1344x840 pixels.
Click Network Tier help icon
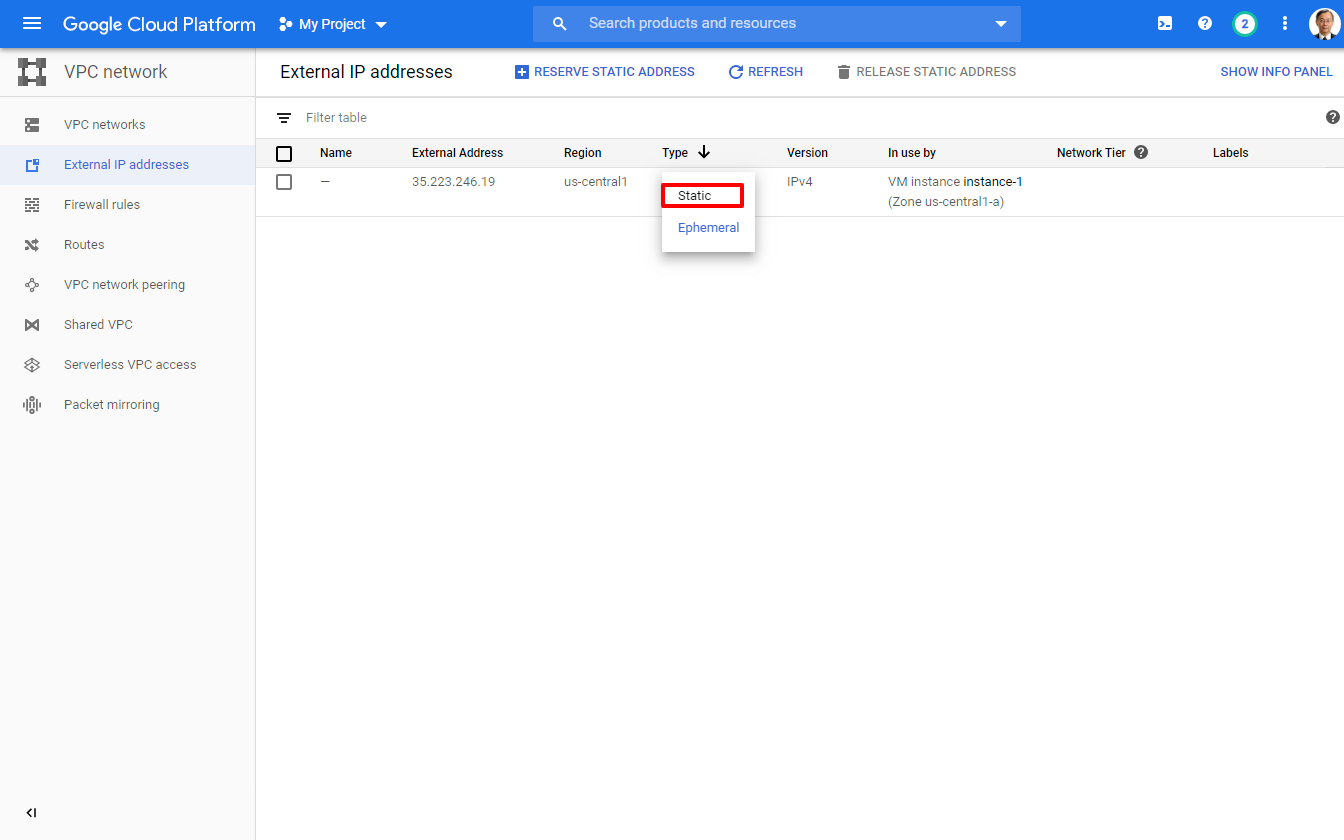[x=1141, y=153]
